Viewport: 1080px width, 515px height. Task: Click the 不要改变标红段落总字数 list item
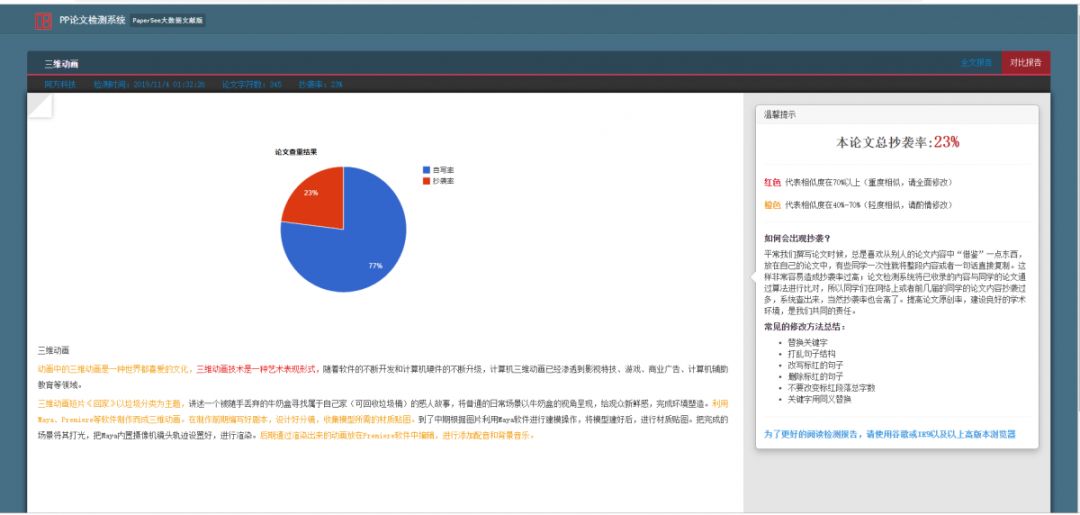[831, 388]
